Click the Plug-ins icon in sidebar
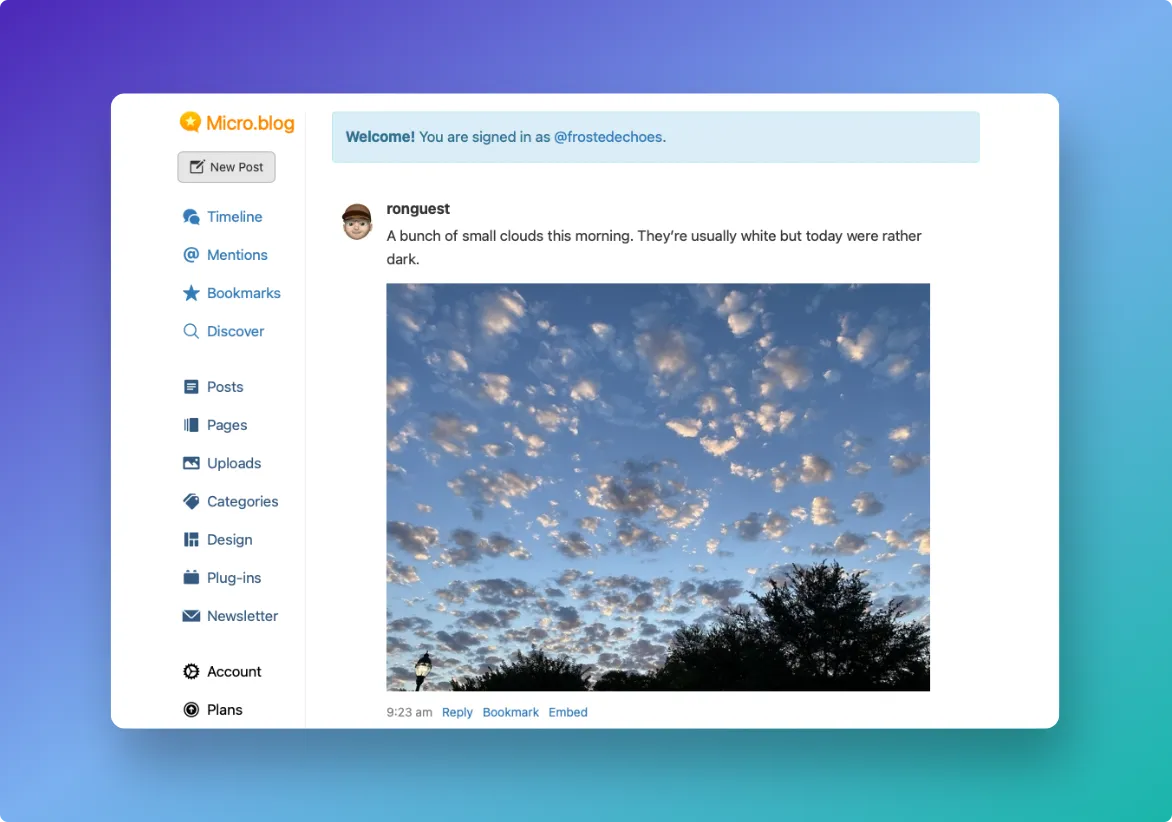 (x=191, y=578)
